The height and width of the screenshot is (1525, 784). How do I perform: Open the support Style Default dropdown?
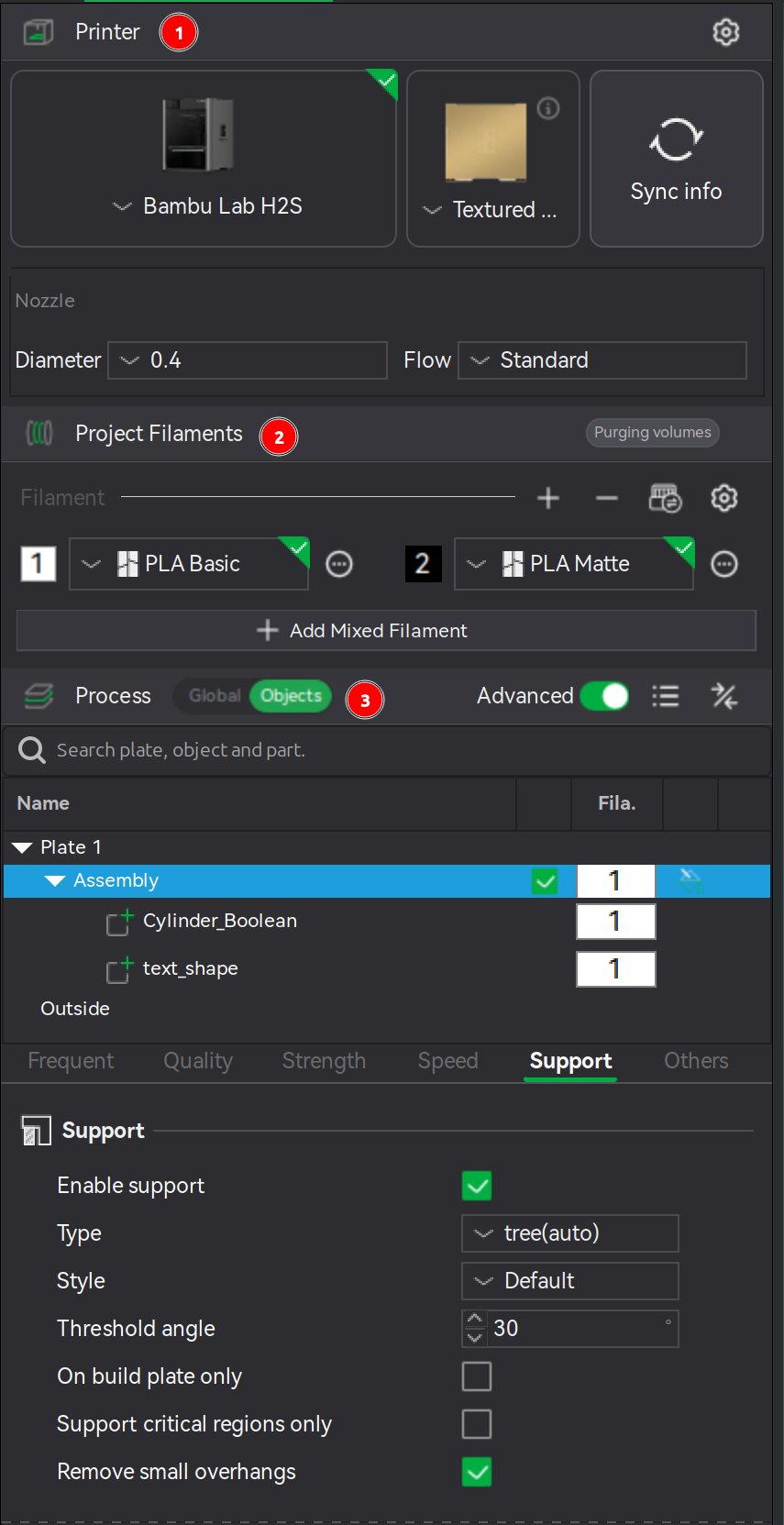coord(570,1281)
